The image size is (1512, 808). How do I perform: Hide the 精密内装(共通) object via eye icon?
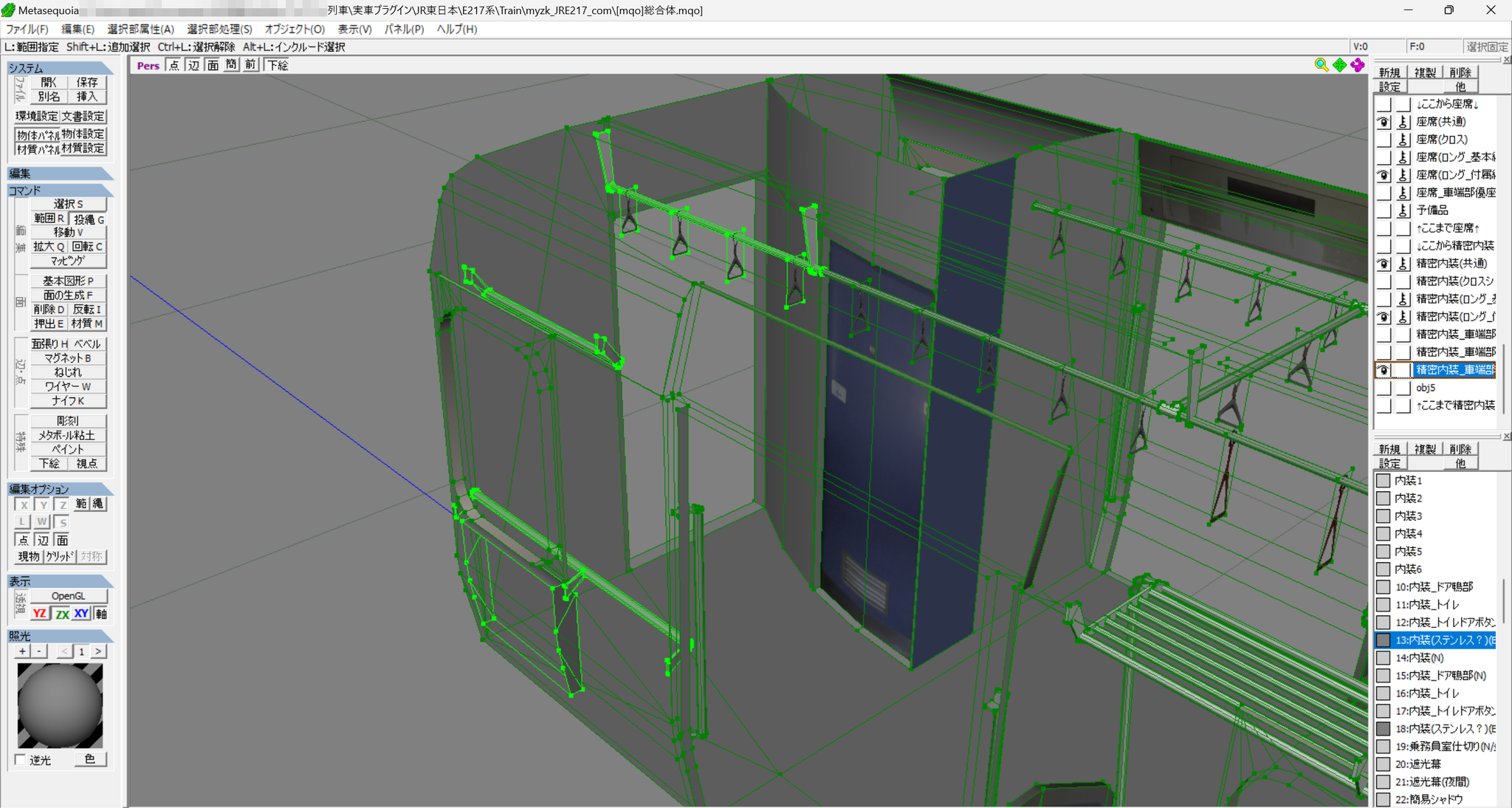1384,264
